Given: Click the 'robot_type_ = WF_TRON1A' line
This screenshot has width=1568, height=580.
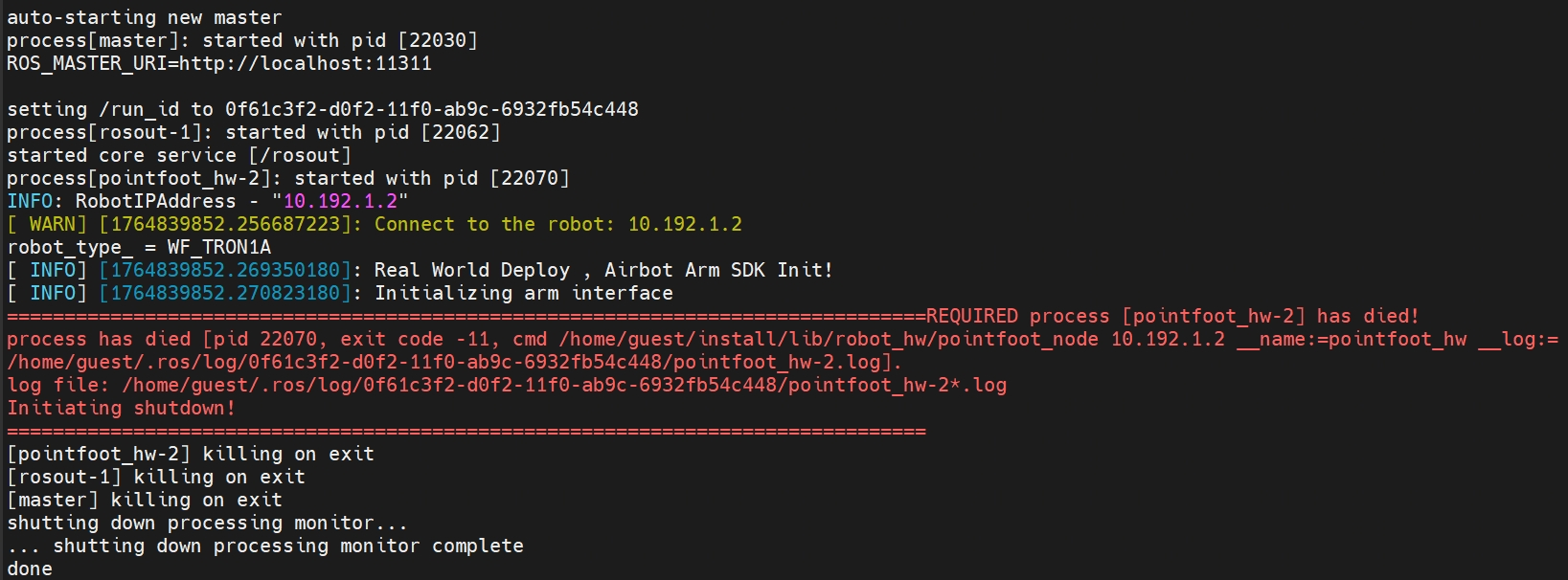Looking at the screenshot, I should 139,247.
